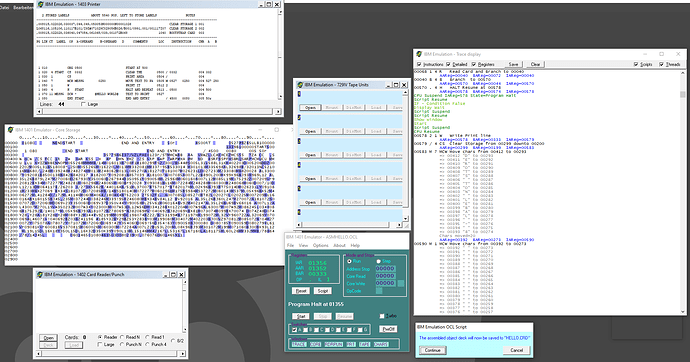Open the CHARS window shortcut

(381, 344)
